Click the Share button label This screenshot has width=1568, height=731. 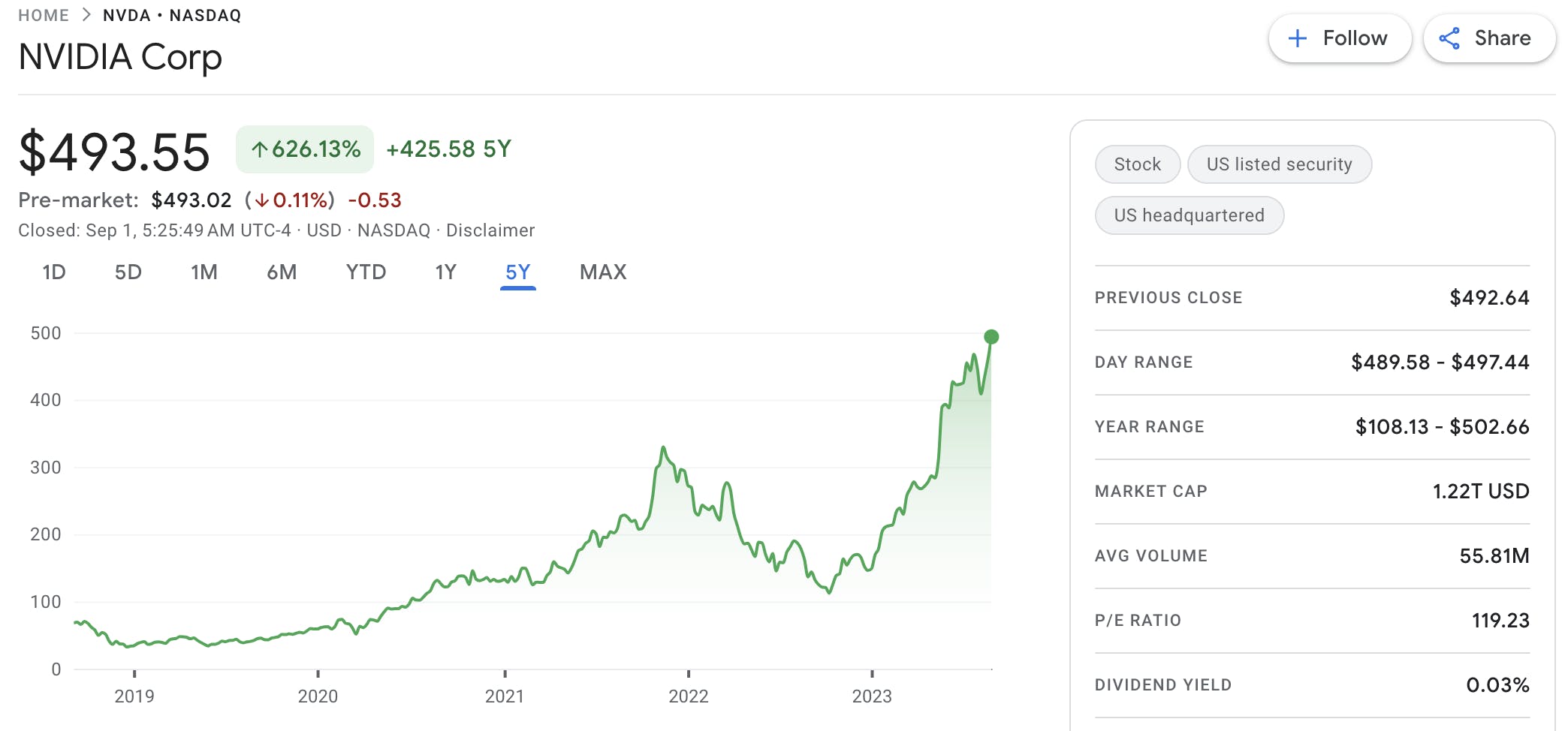[x=1503, y=38]
